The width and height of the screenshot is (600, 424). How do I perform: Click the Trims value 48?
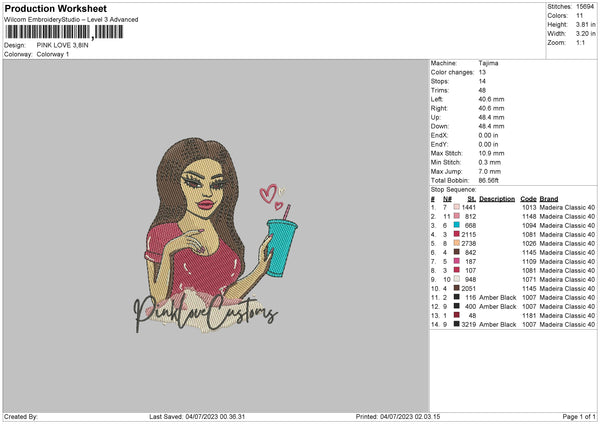coord(482,90)
